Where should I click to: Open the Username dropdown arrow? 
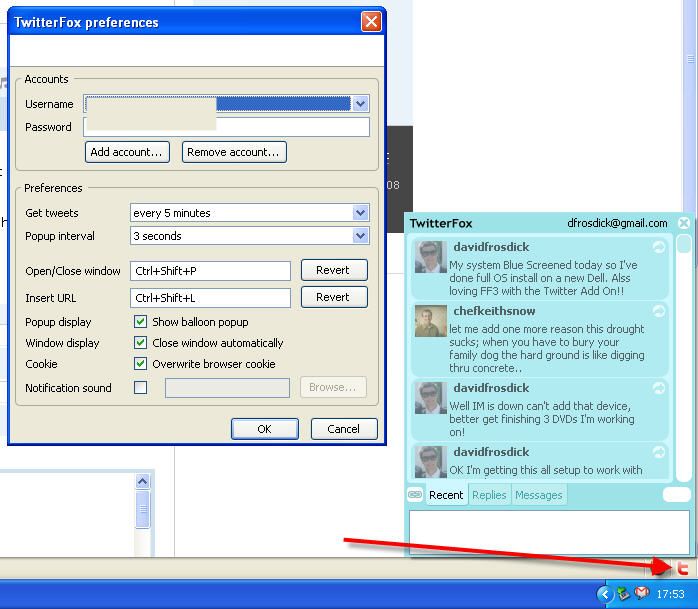point(361,104)
